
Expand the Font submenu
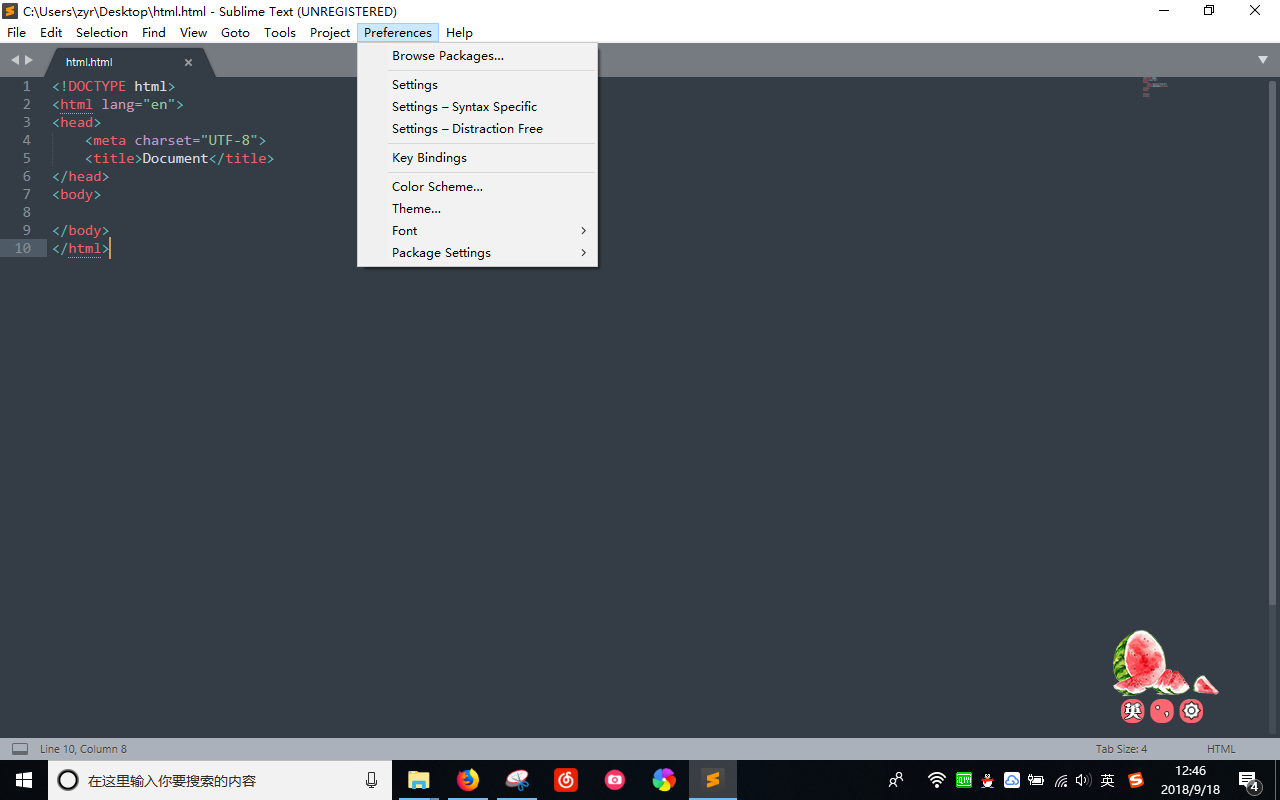click(x=489, y=231)
